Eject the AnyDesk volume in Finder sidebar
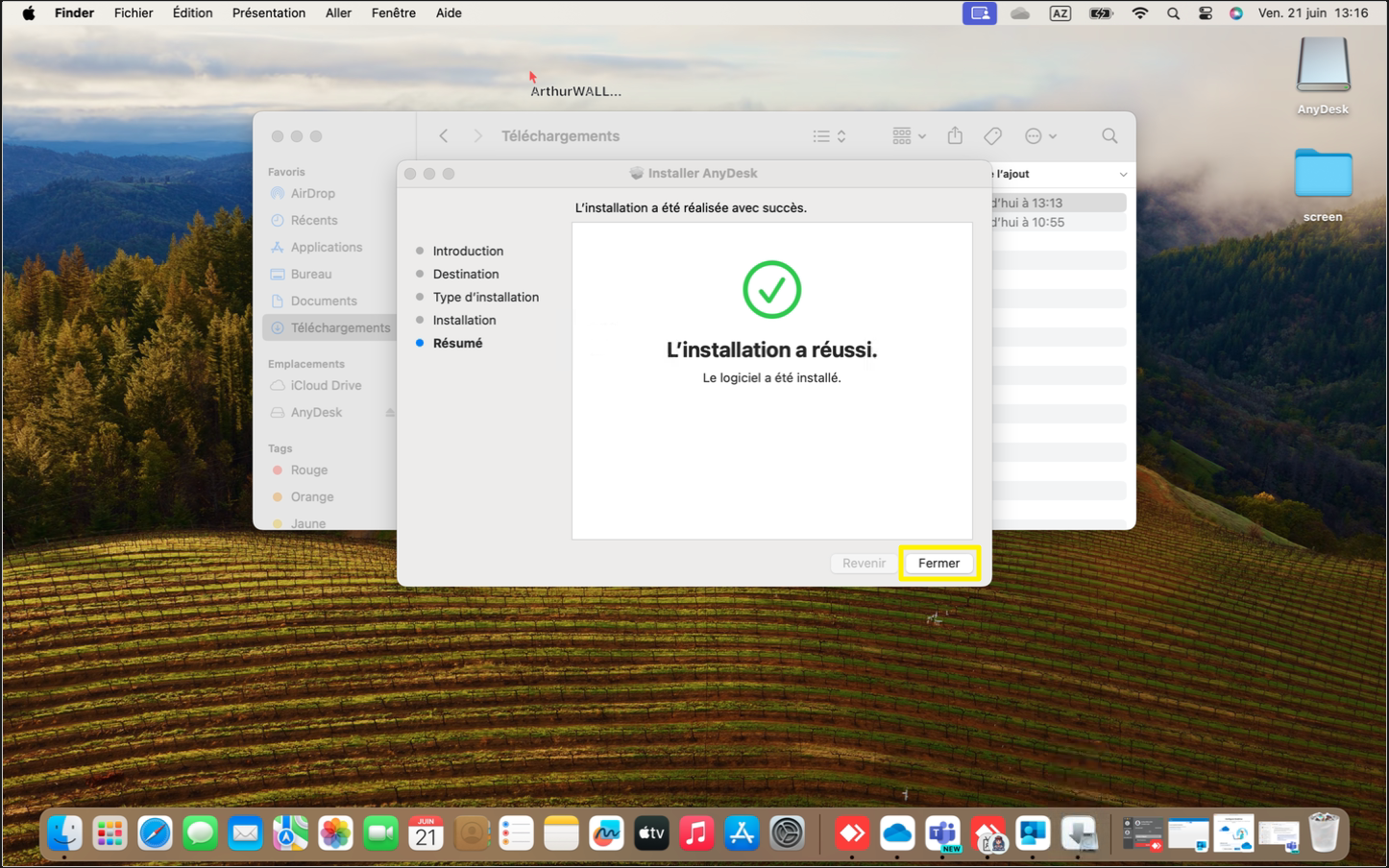This screenshot has height=868, width=1389. (x=390, y=413)
